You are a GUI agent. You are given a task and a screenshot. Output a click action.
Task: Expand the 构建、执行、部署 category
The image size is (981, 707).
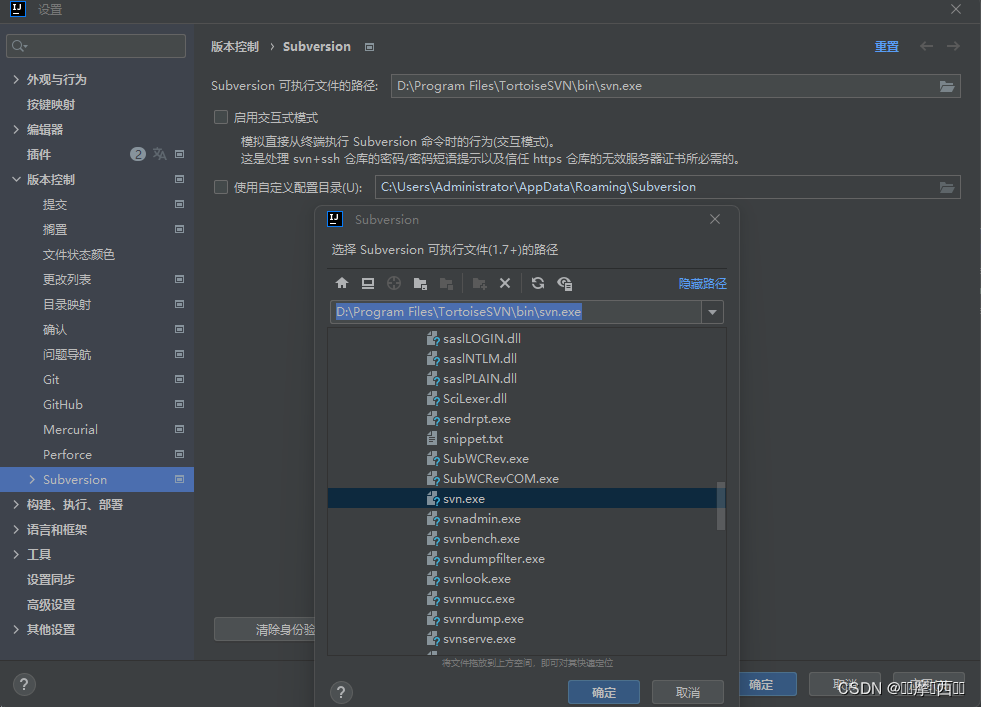point(16,504)
